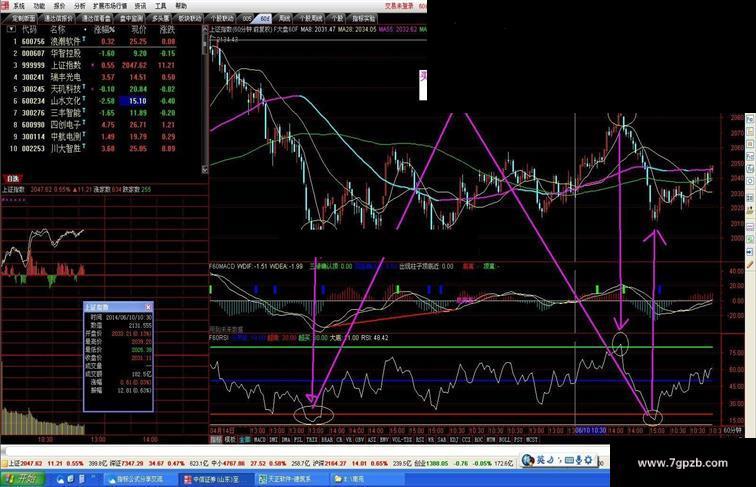Choose the RSI indicator in bottom bar
Viewport: 756px width, 487px height.
[x=419, y=440]
